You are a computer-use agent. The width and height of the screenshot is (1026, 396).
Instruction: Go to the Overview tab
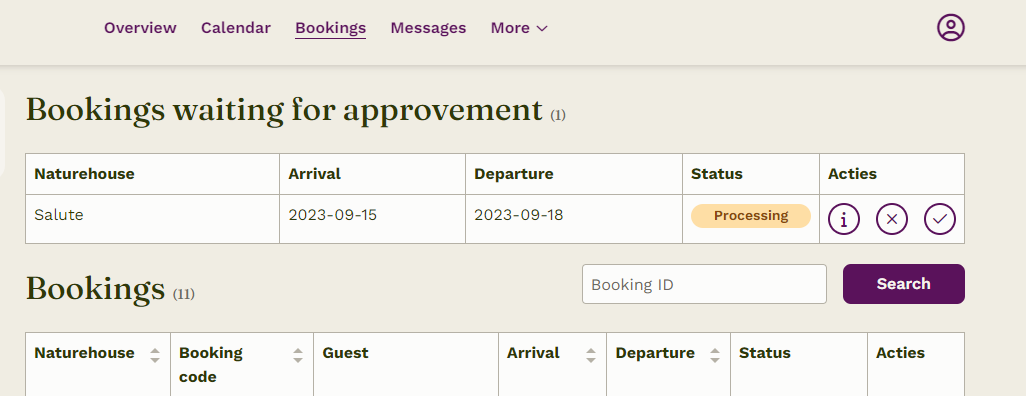(140, 28)
